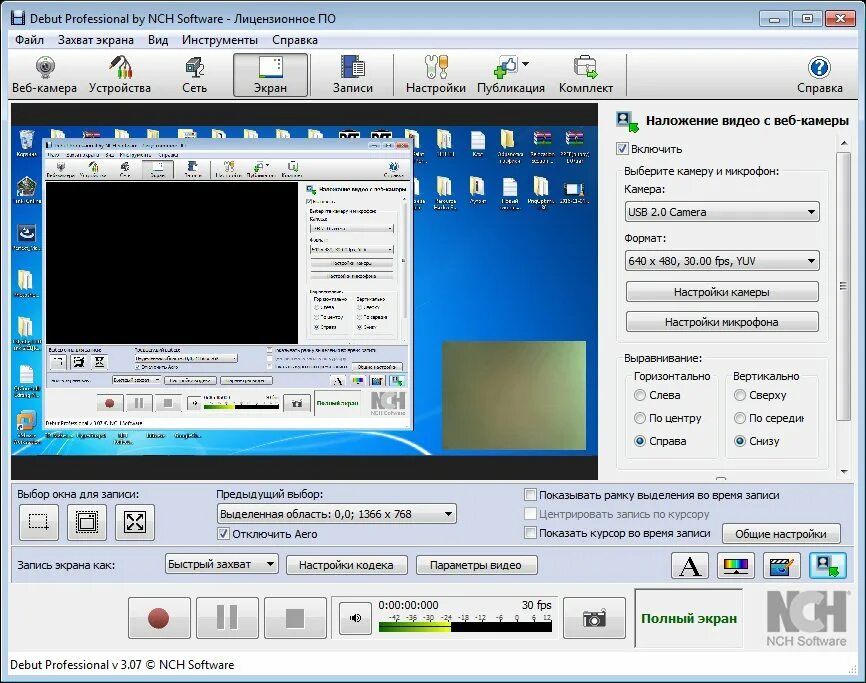Select horizontal alignment Справа
Viewport: 866px width, 683px height.
640,441
